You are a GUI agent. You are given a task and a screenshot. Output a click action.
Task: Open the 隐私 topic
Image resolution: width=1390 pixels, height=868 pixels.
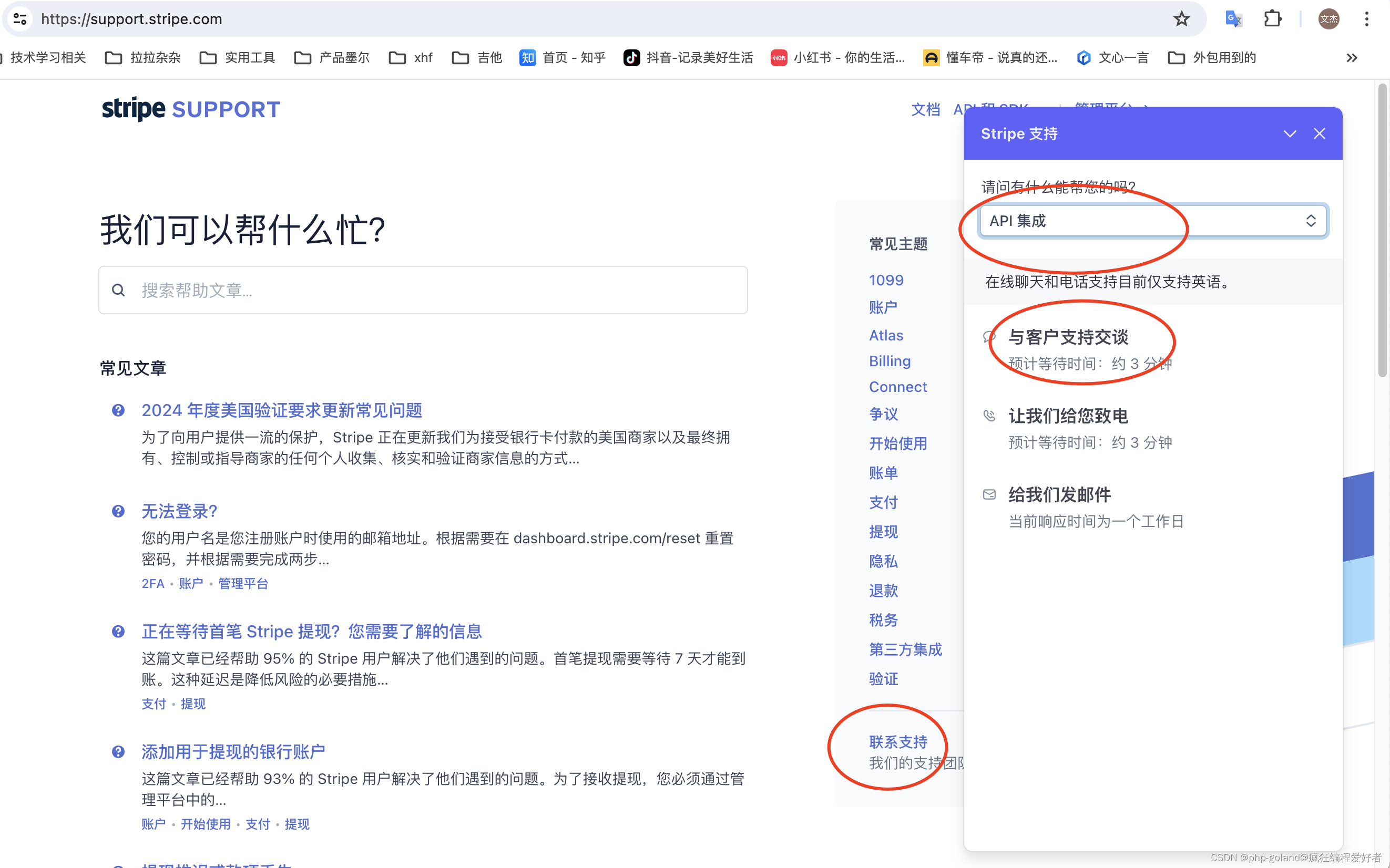pyautogui.click(x=883, y=561)
